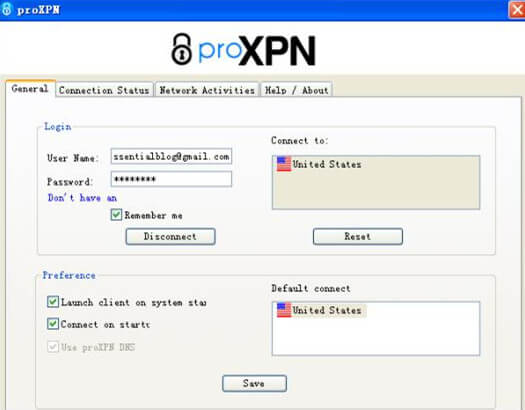Viewport: 525px width, 410px height.
Task: Open the Network Activities tab
Action: point(207,90)
